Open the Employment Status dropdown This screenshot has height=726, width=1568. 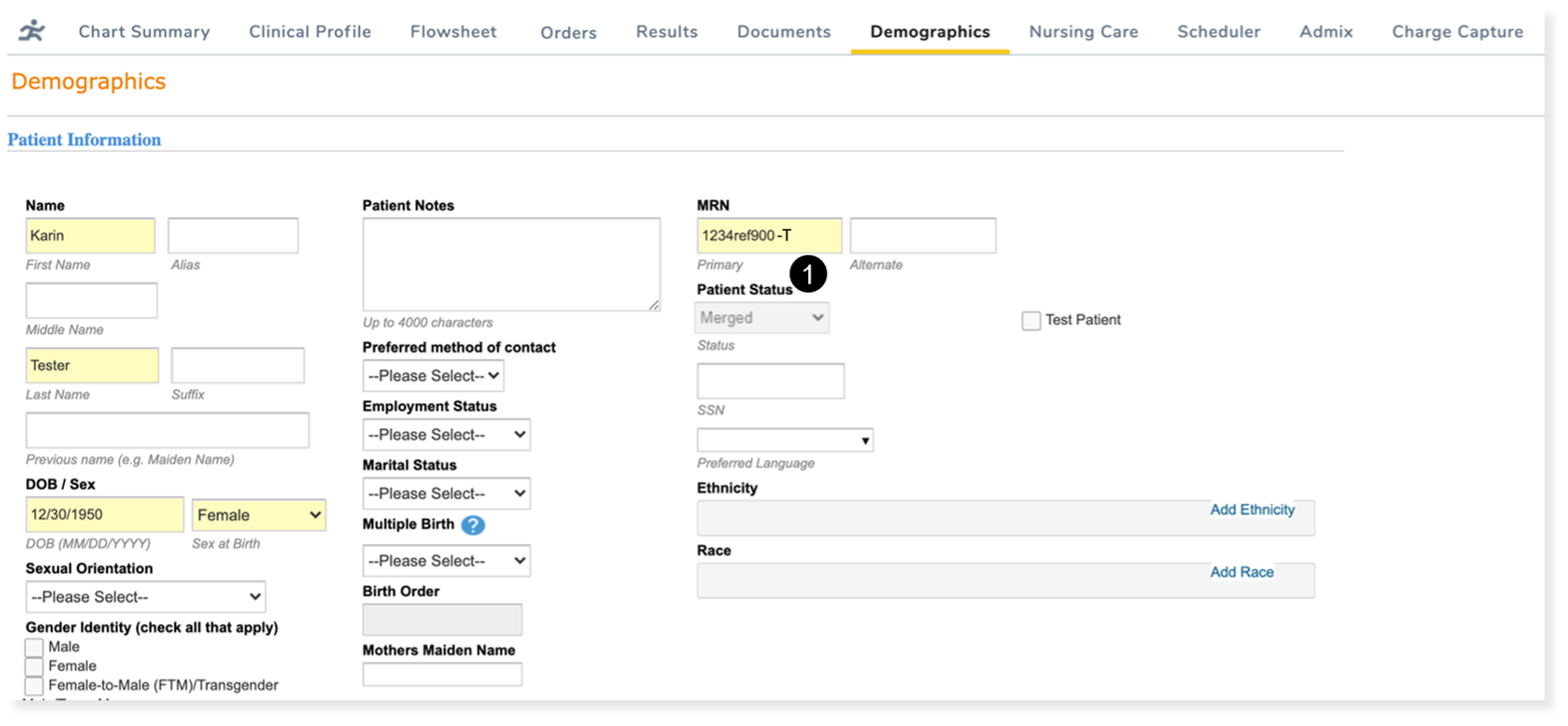pyautogui.click(x=445, y=434)
